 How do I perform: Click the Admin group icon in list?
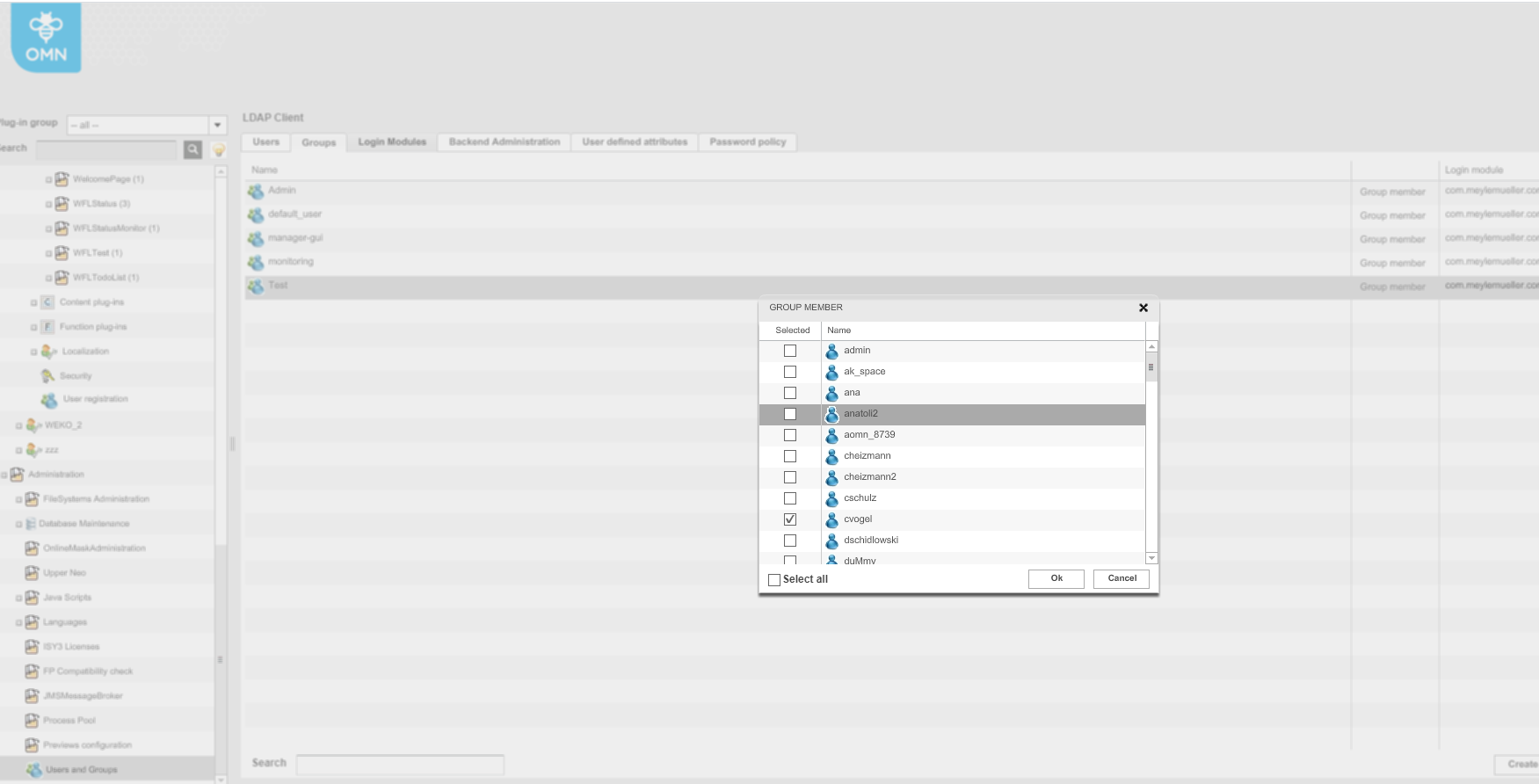point(256,191)
